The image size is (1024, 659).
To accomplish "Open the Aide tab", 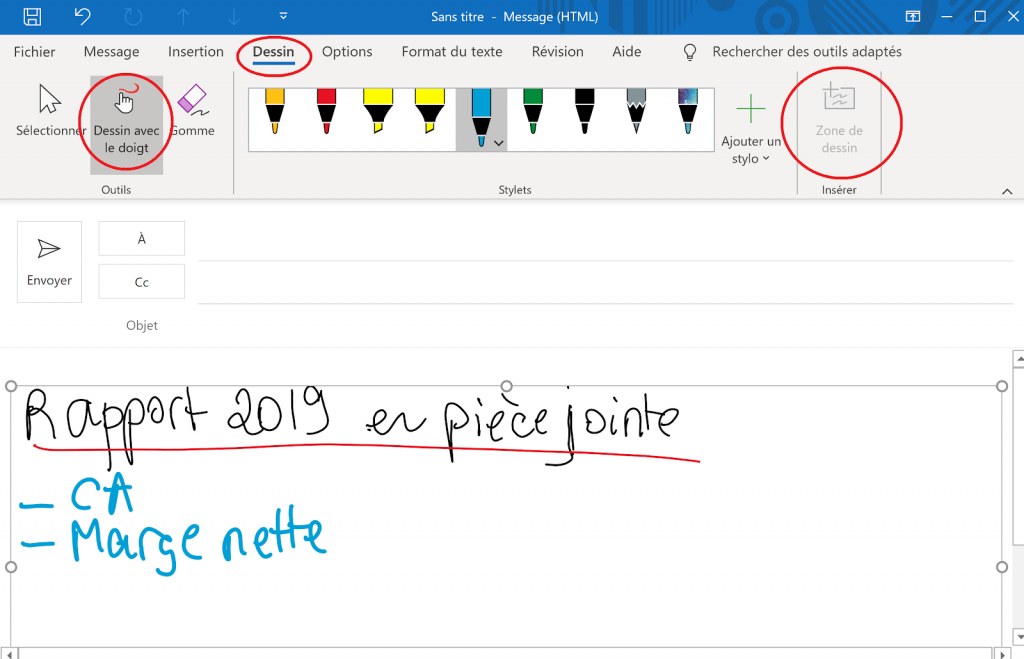I will point(626,52).
